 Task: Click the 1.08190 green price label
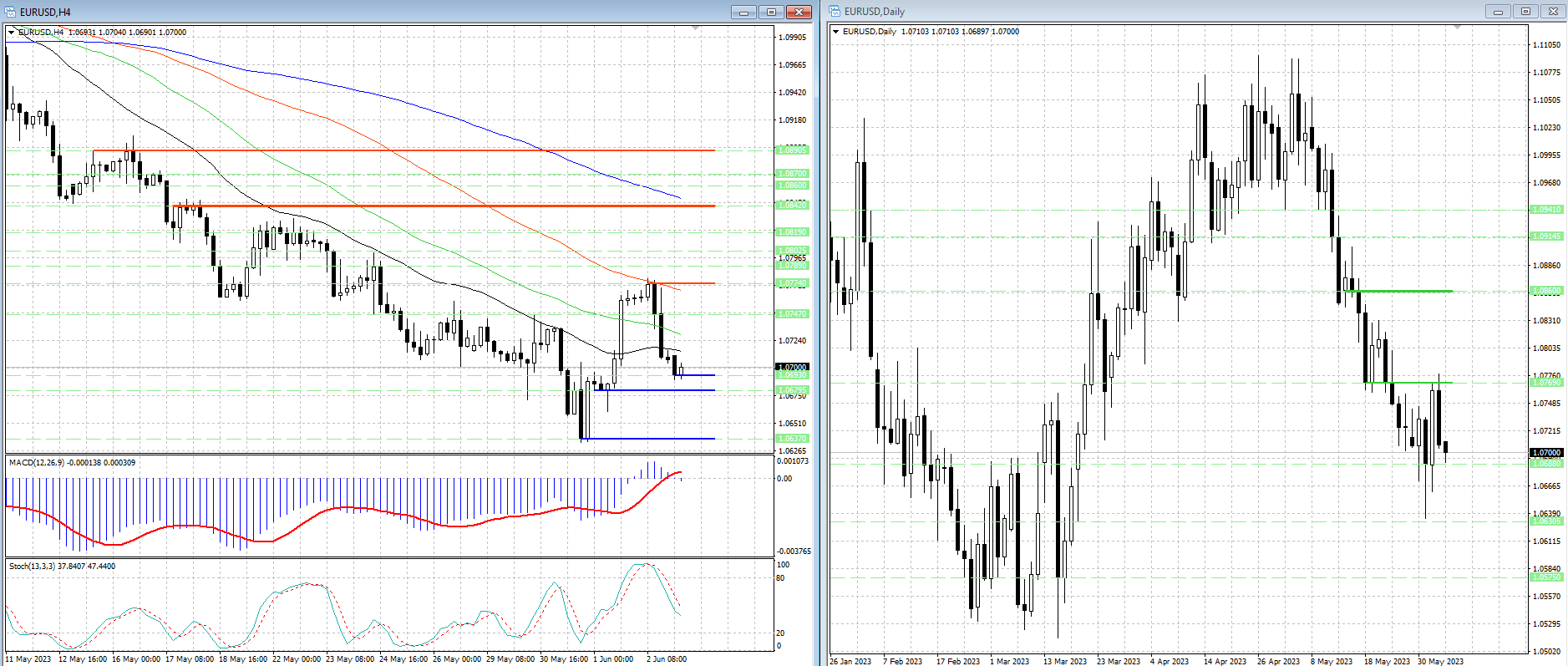pos(793,232)
